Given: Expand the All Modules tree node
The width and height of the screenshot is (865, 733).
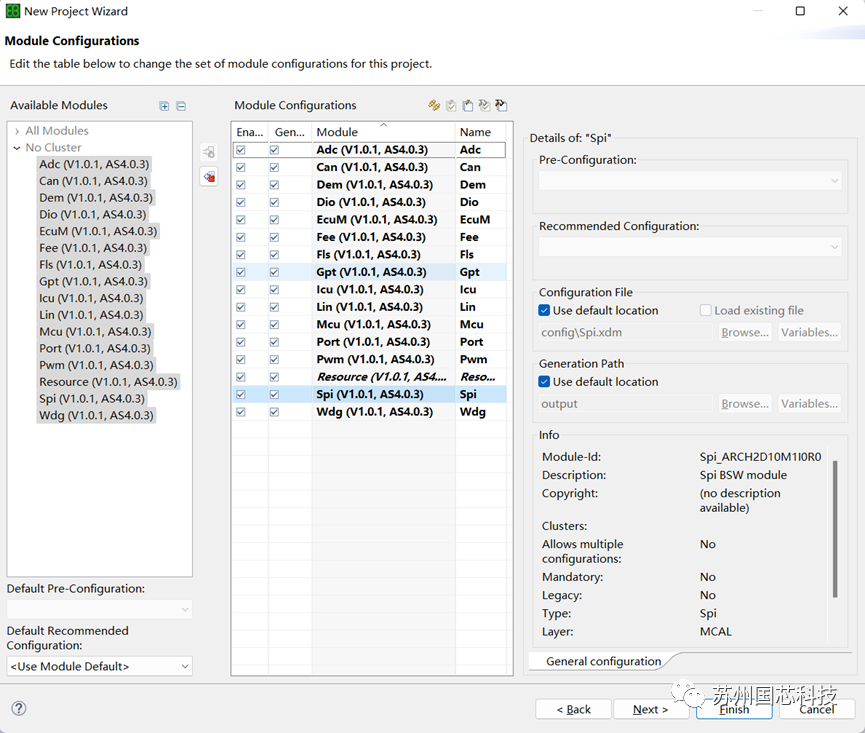Looking at the screenshot, I should [x=17, y=131].
